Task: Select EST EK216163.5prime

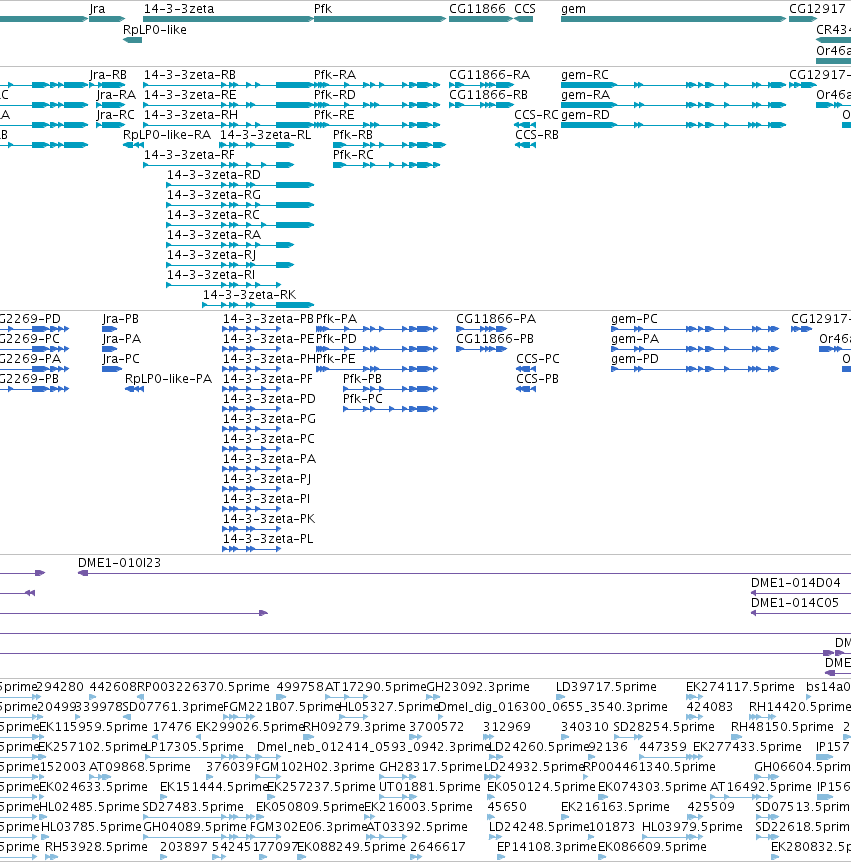Action: tap(615, 806)
